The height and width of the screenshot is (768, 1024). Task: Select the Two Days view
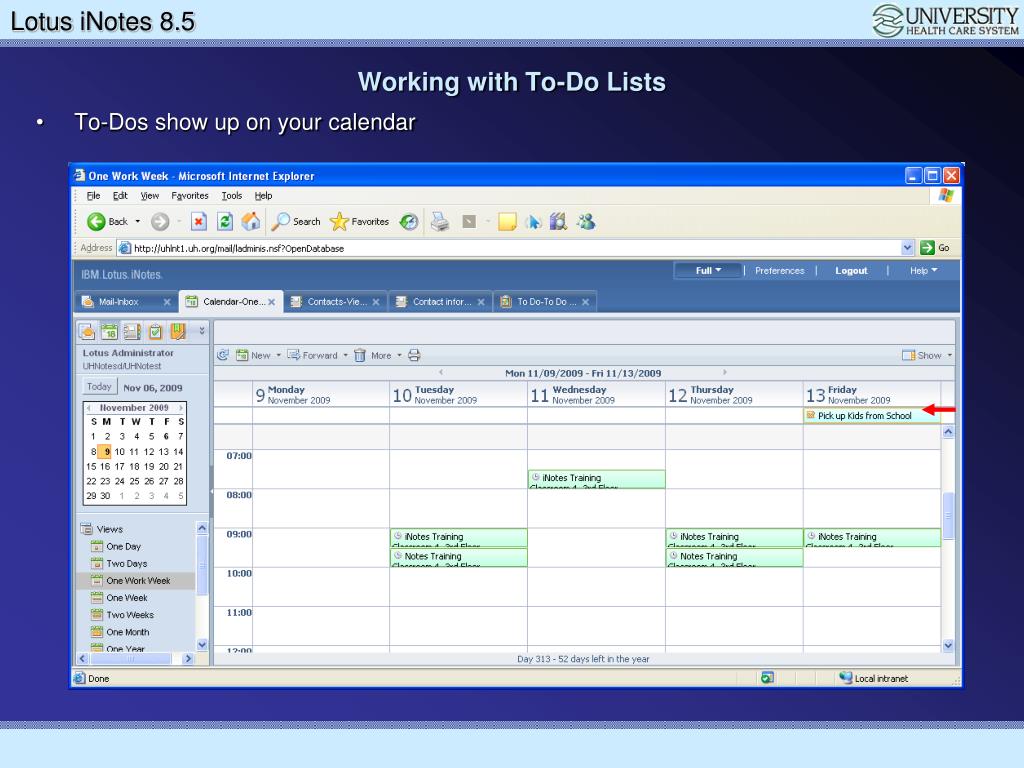[x=127, y=564]
